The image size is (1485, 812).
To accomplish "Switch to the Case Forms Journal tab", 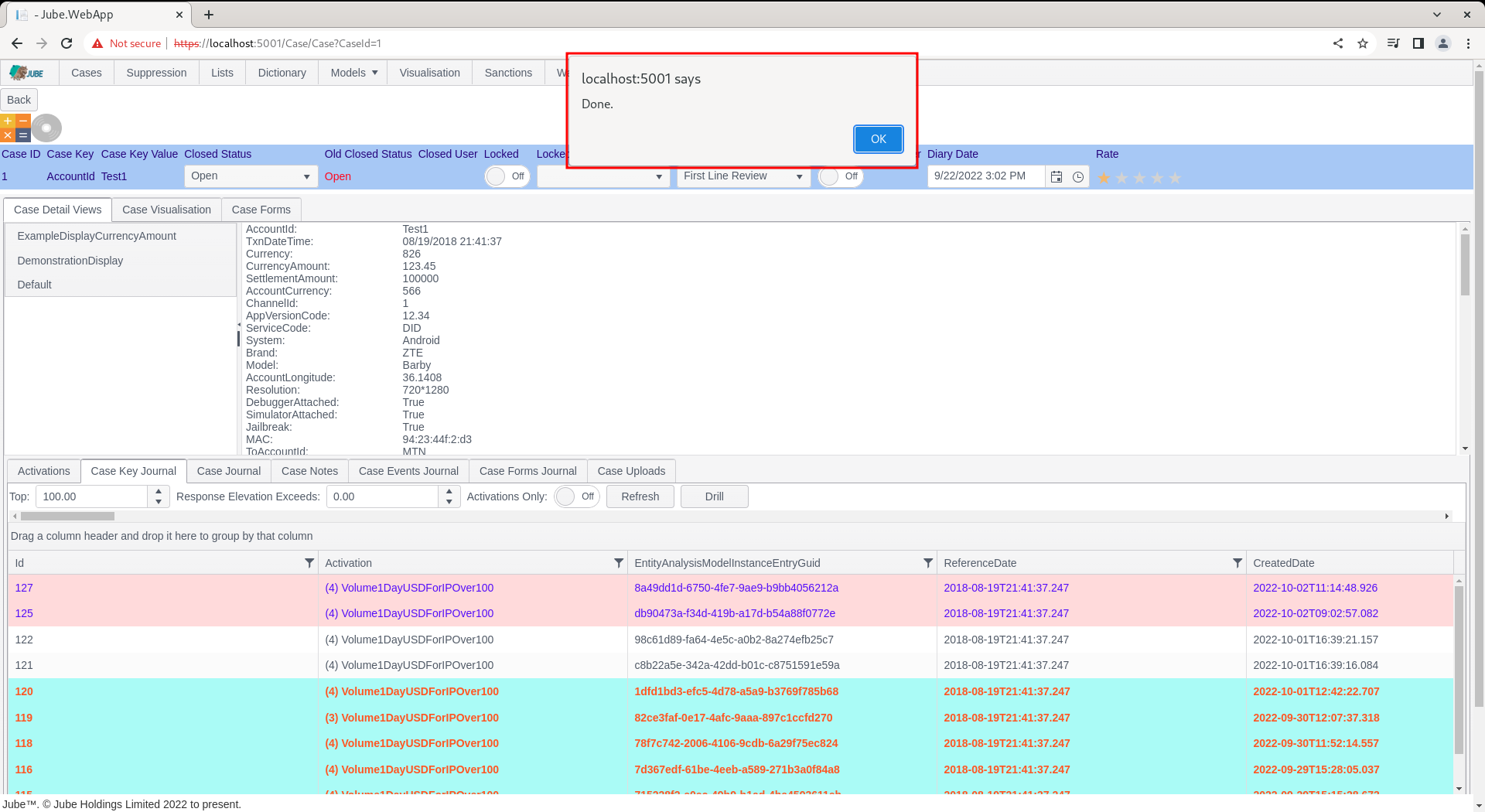I will 528,471.
